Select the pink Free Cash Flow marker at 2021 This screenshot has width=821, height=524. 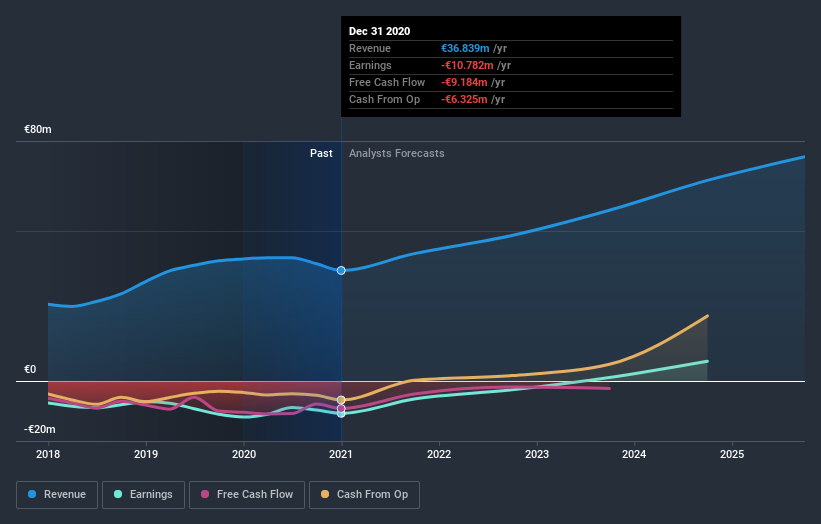341,408
